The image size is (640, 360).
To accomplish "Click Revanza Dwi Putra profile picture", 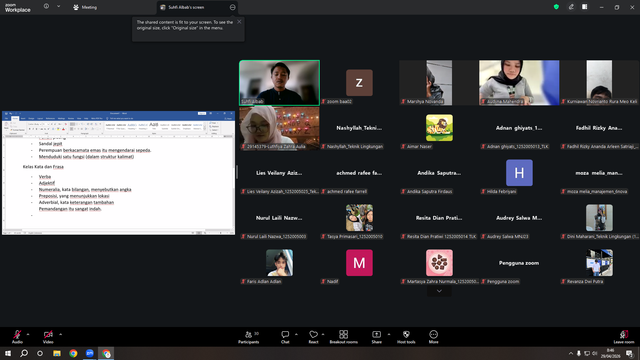I will 599,263.
